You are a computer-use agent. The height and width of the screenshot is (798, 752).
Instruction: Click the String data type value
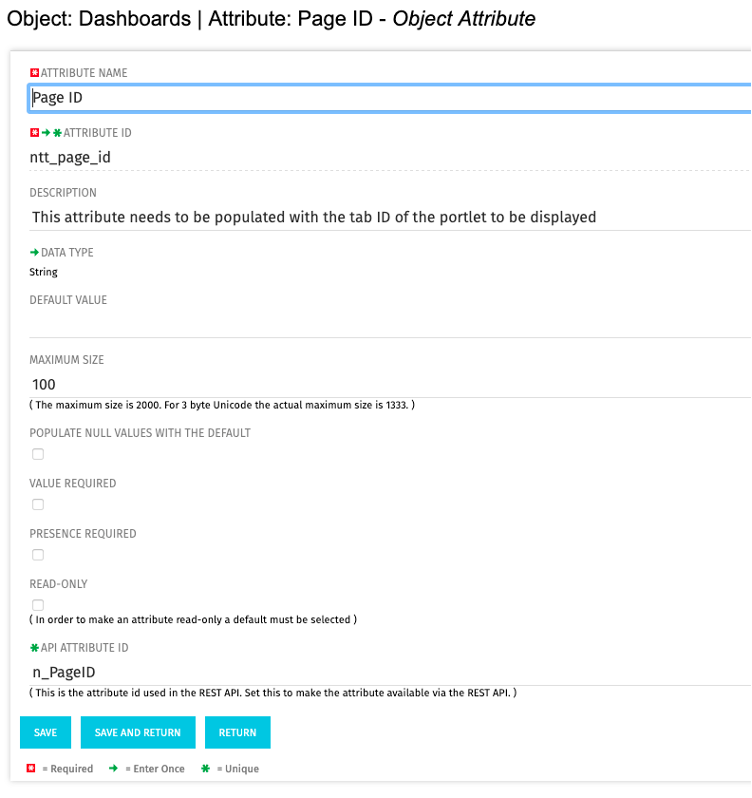pyautogui.click(x=44, y=272)
